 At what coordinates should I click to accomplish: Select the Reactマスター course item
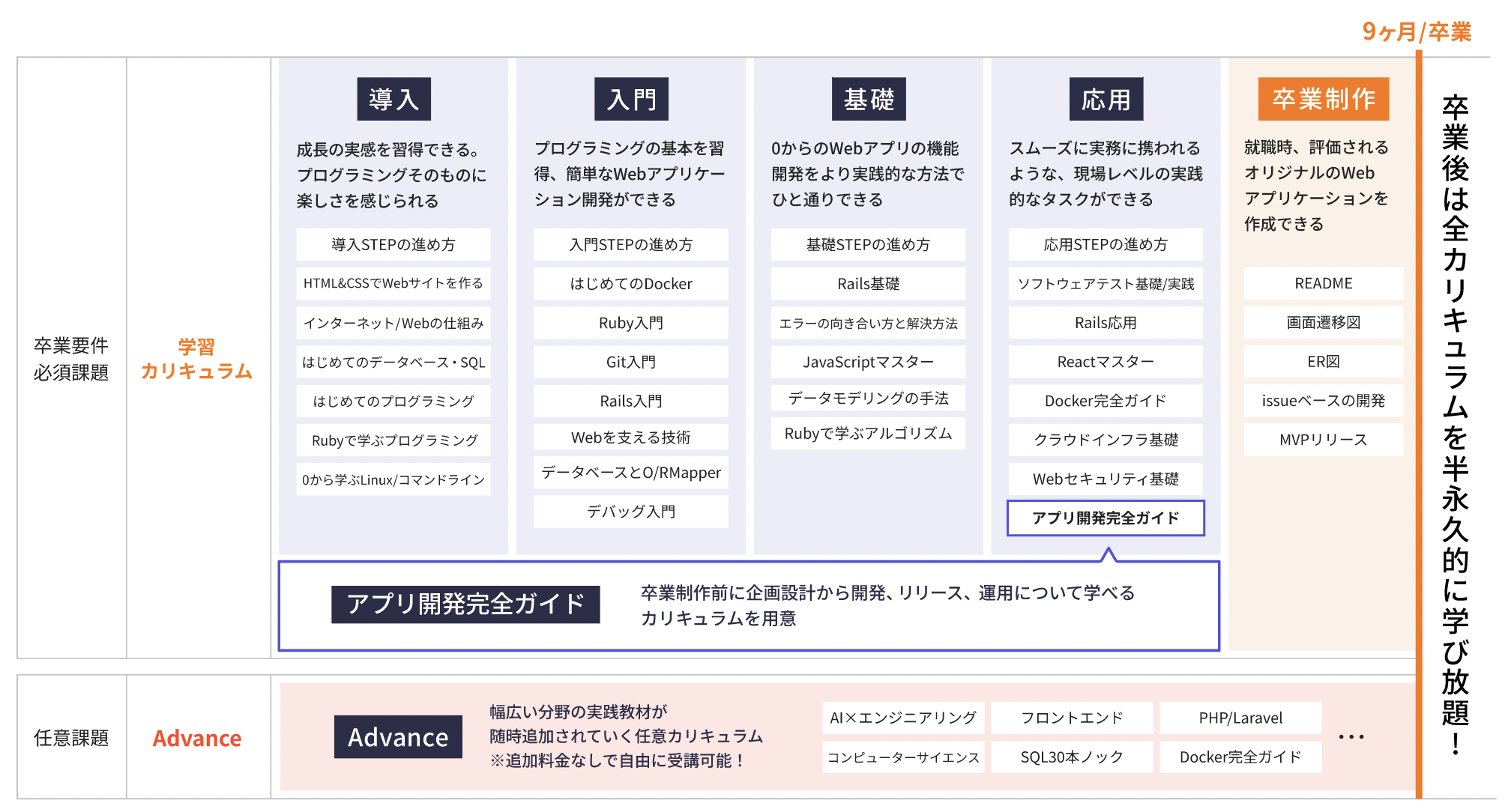tap(1106, 362)
